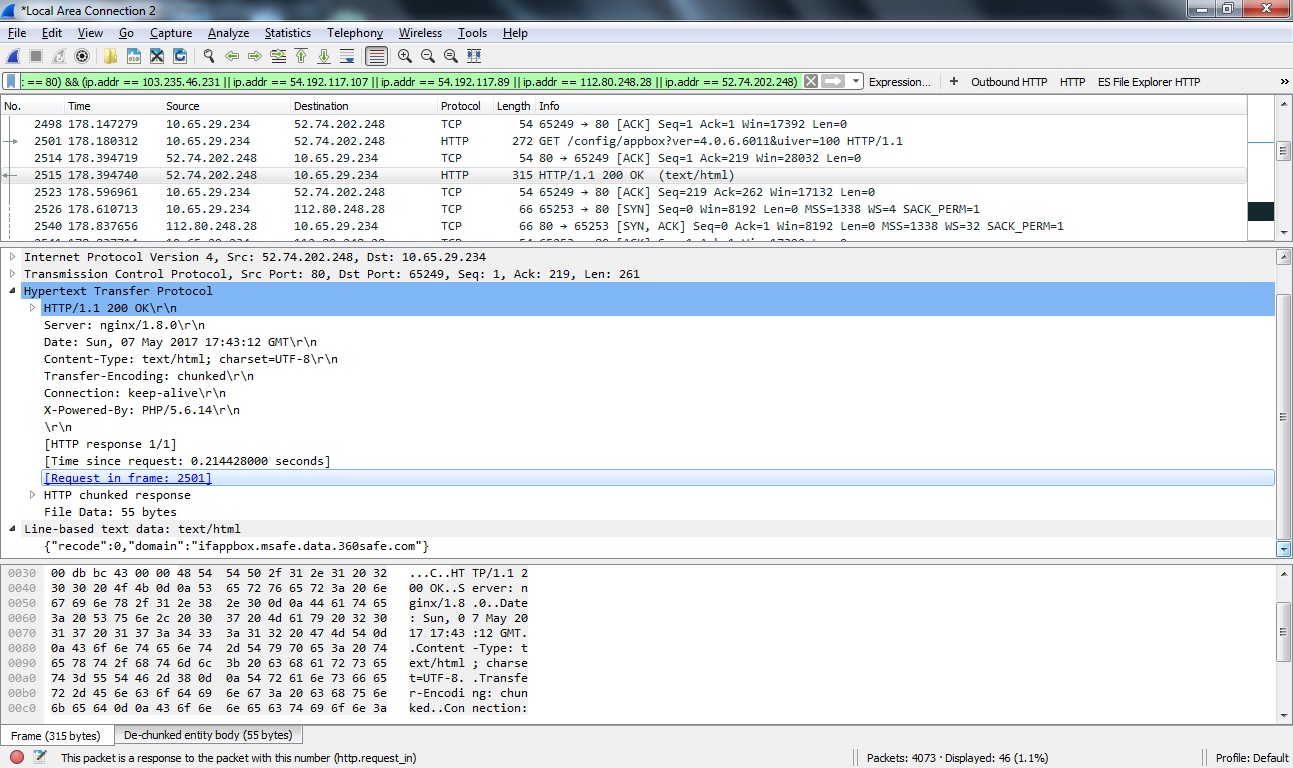The image size is (1293, 768).
Task: Open expert information red circle icon
Action: point(17,758)
